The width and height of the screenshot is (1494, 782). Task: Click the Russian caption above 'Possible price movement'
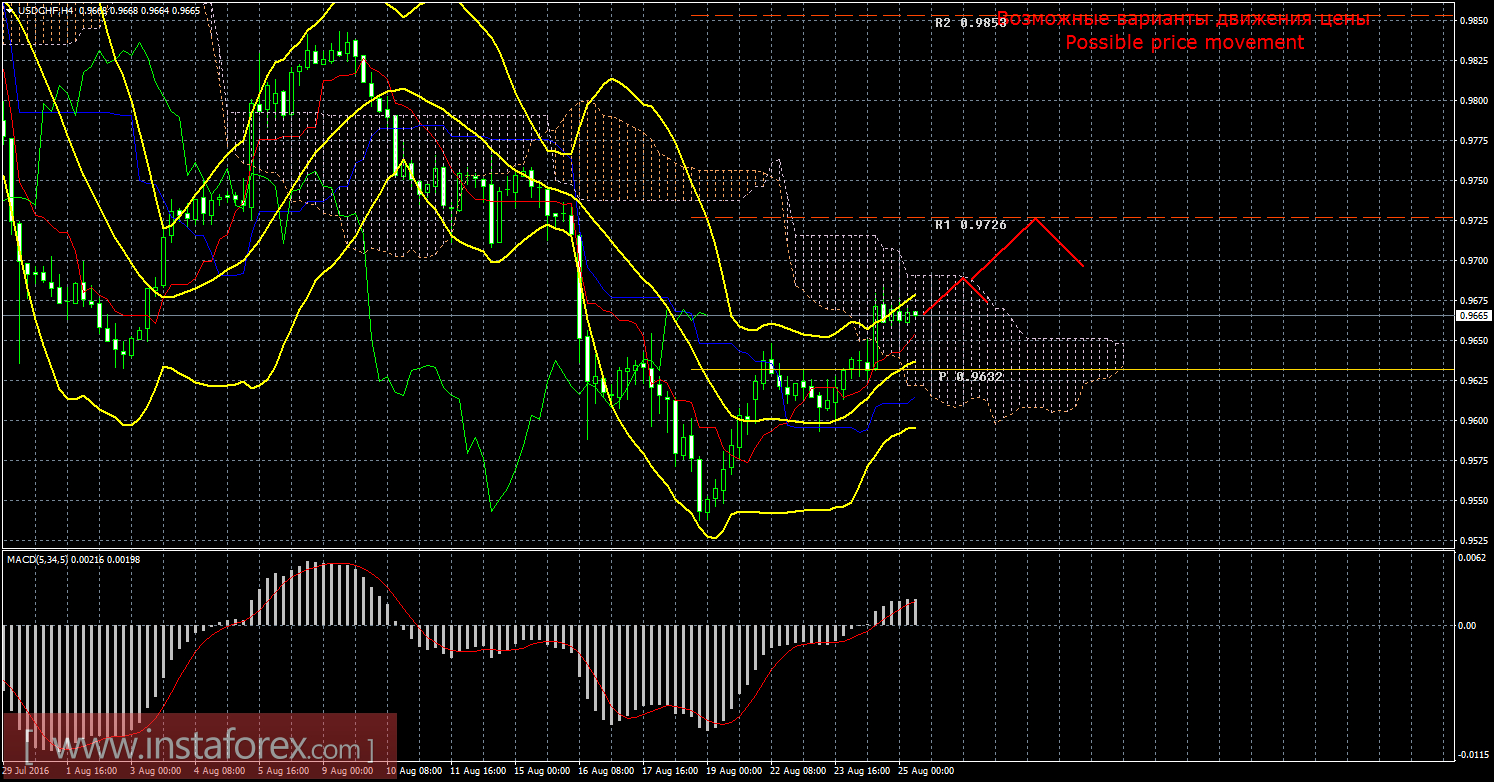(1184, 19)
